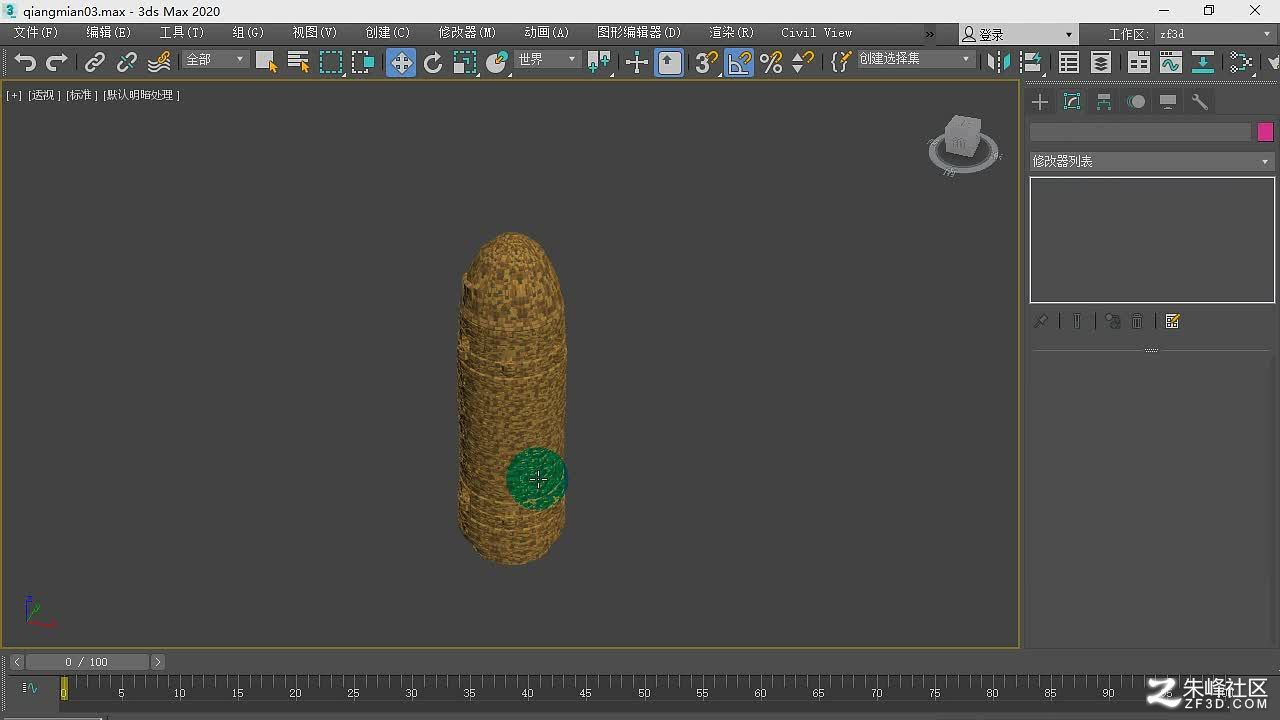Switch to the Display panel tab
This screenshot has width=1280, height=720.
1168,102
